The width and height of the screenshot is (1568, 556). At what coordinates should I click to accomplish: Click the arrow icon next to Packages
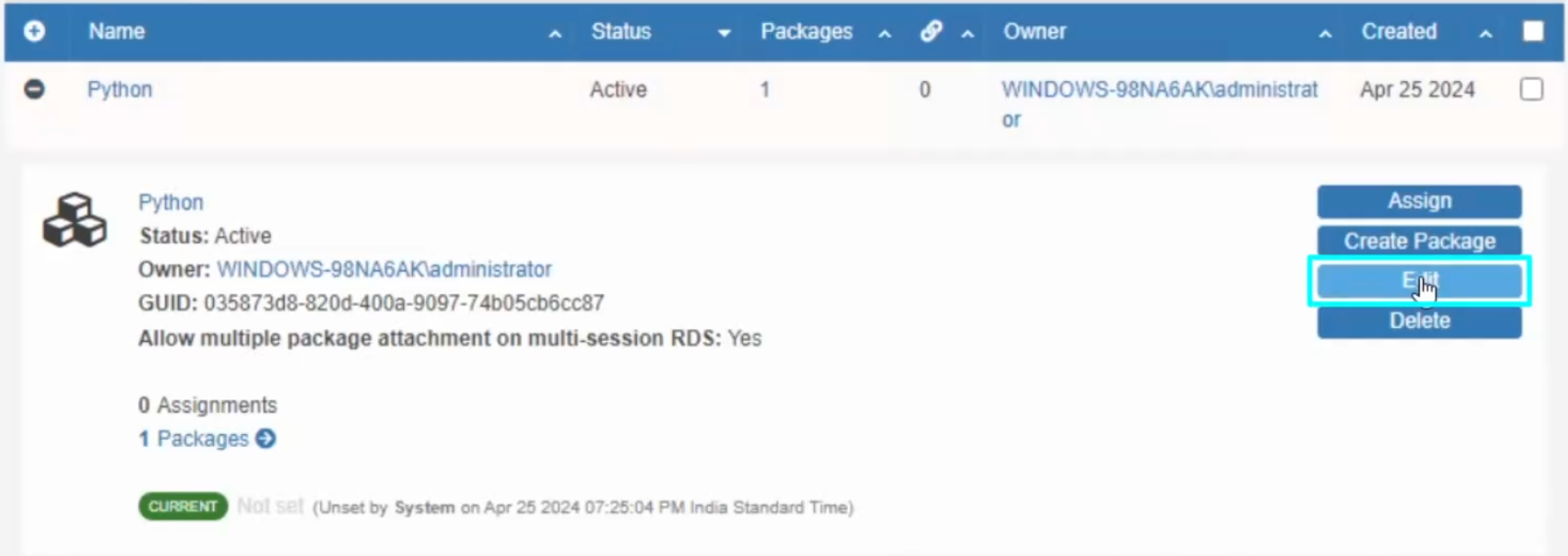(x=265, y=439)
